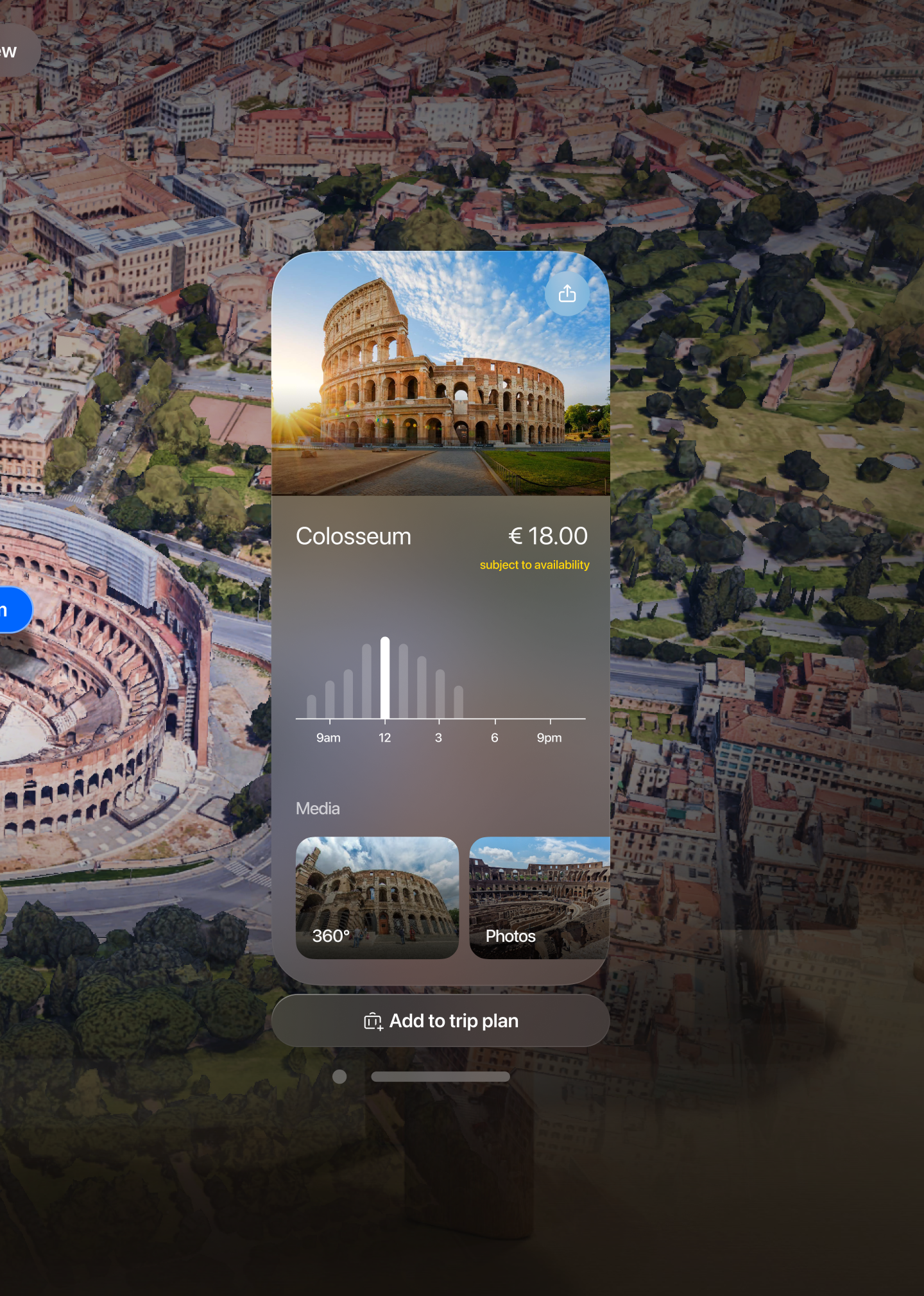Open the Photos media thumbnail

(539, 898)
